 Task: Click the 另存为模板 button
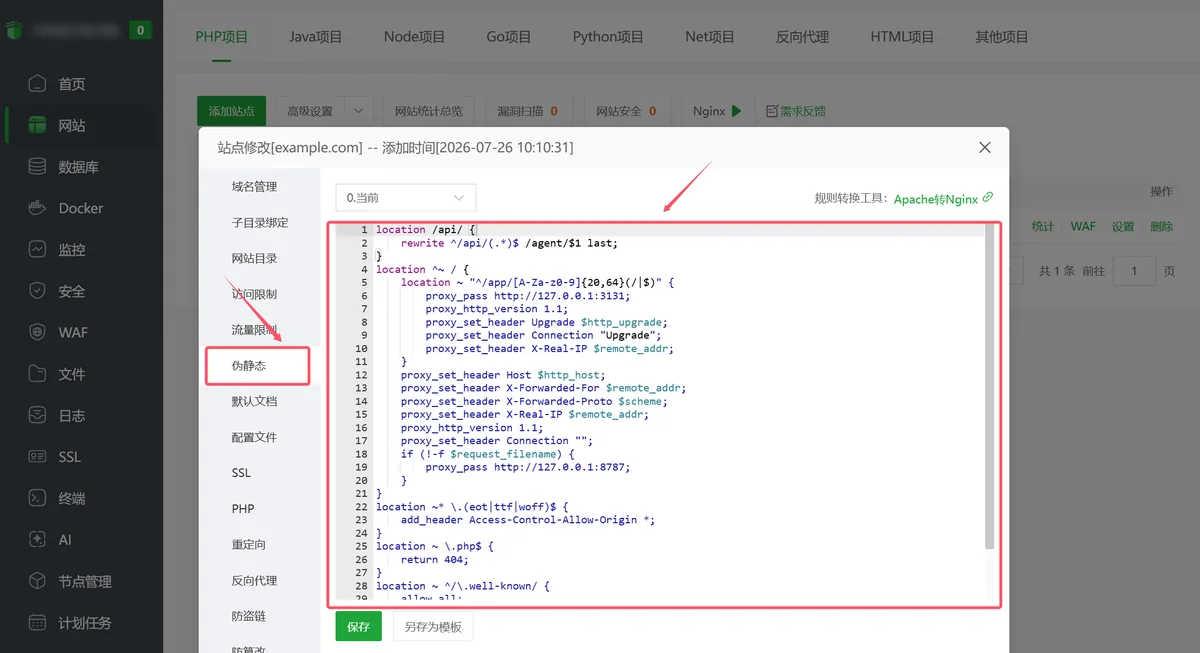click(433, 627)
